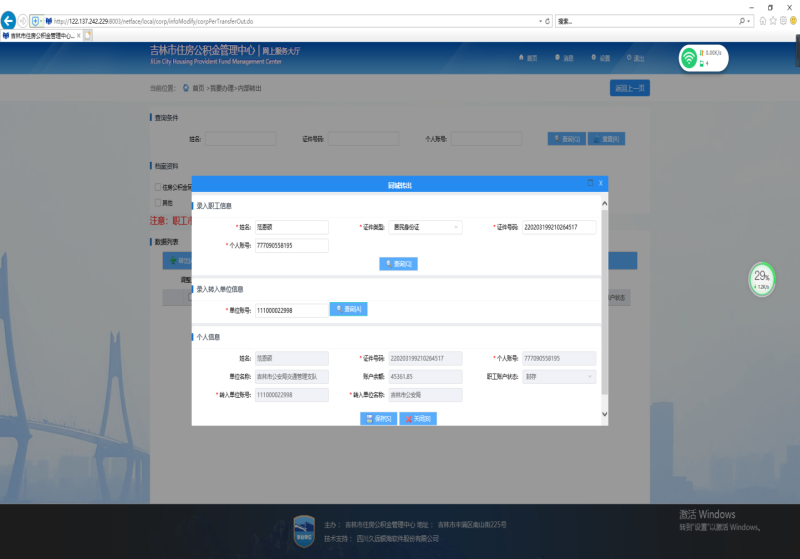Click 查询 button beside 单位账号 field
Image resolution: width=800 pixels, height=559 pixels.
tap(349, 310)
